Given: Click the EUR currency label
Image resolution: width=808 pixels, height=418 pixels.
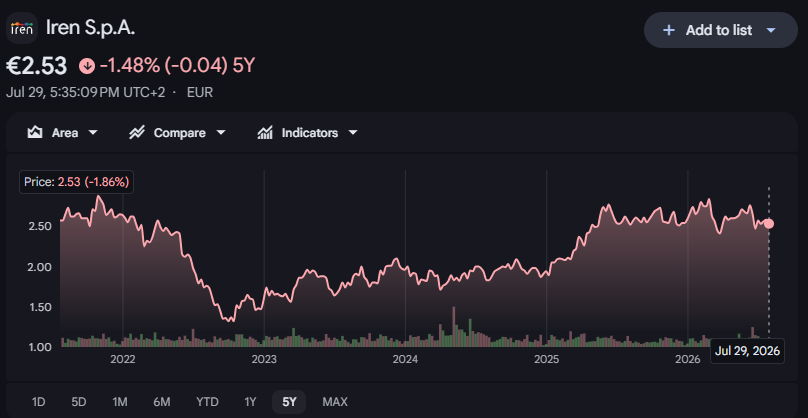Looking at the screenshot, I should point(200,93).
